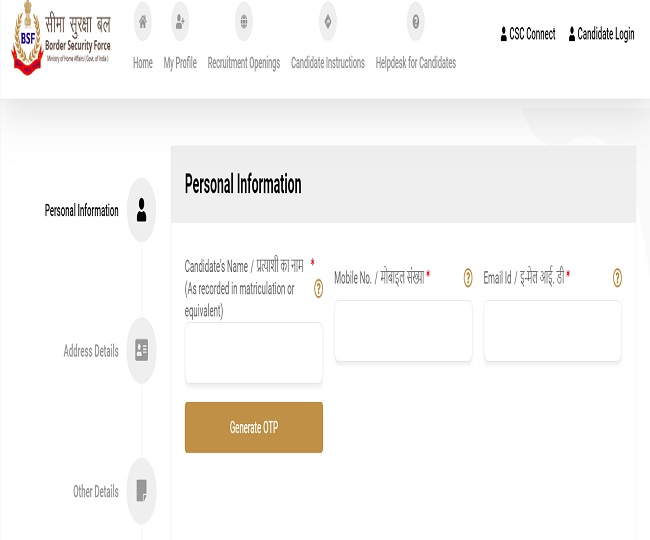This screenshot has width=650, height=540.
Task: Open the Candidate Login link
Action: pyautogui.click(x=601, y=34)
